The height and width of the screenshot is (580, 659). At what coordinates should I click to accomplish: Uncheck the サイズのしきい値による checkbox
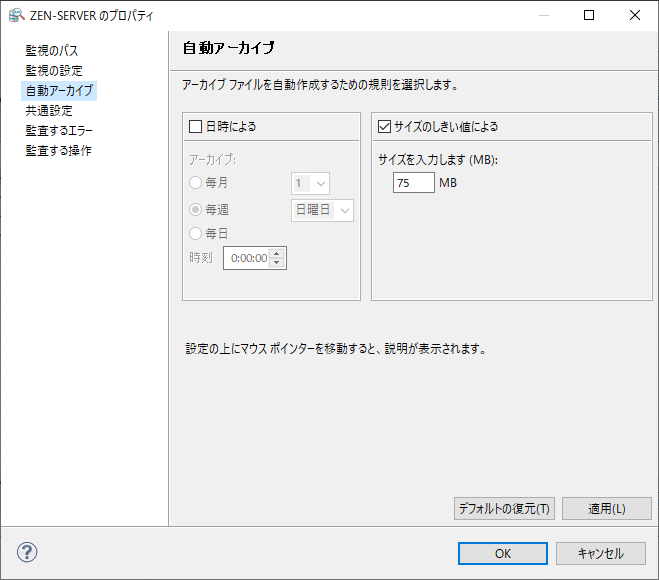[384, 127]
